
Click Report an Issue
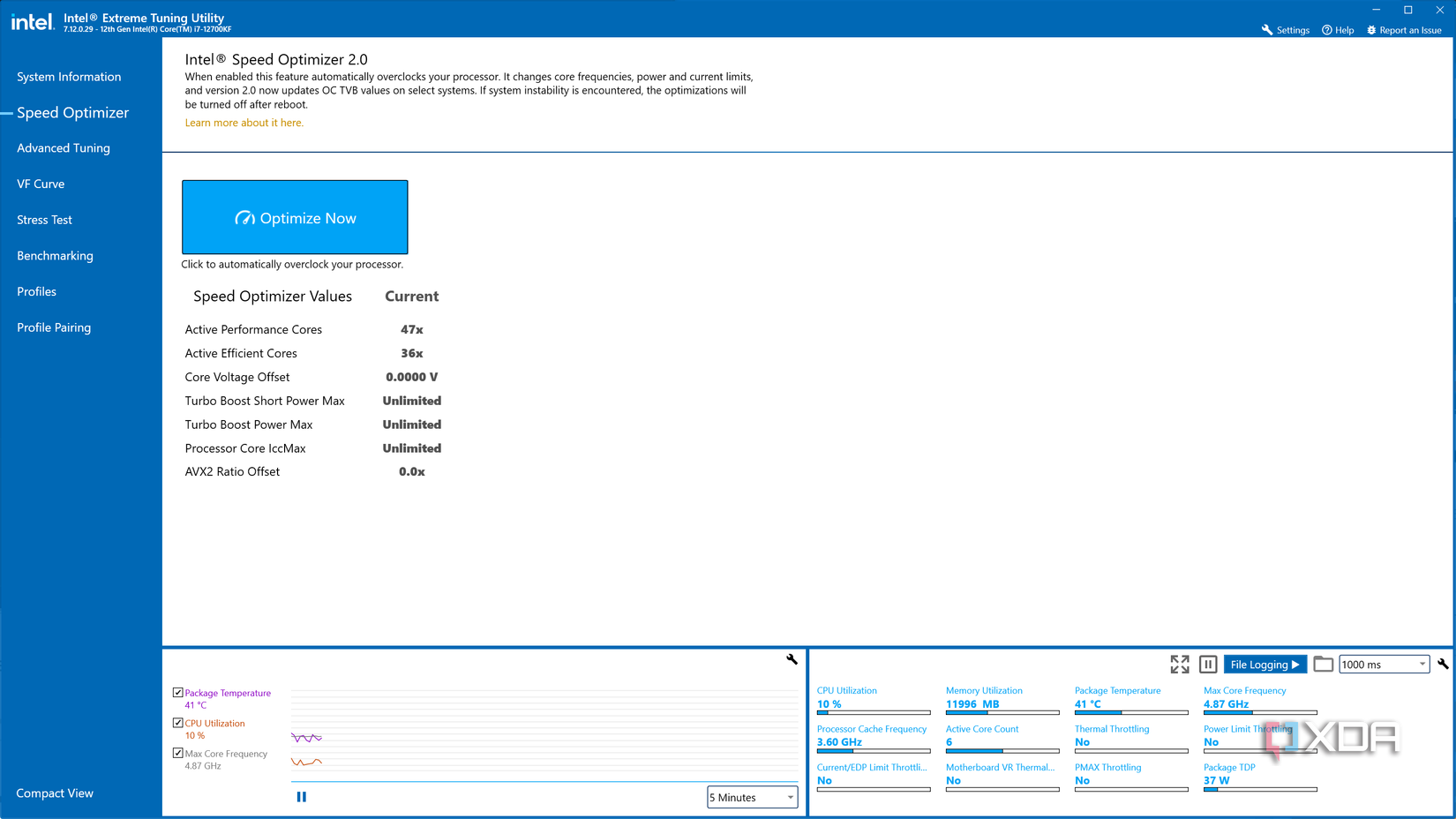(1404, 29)
